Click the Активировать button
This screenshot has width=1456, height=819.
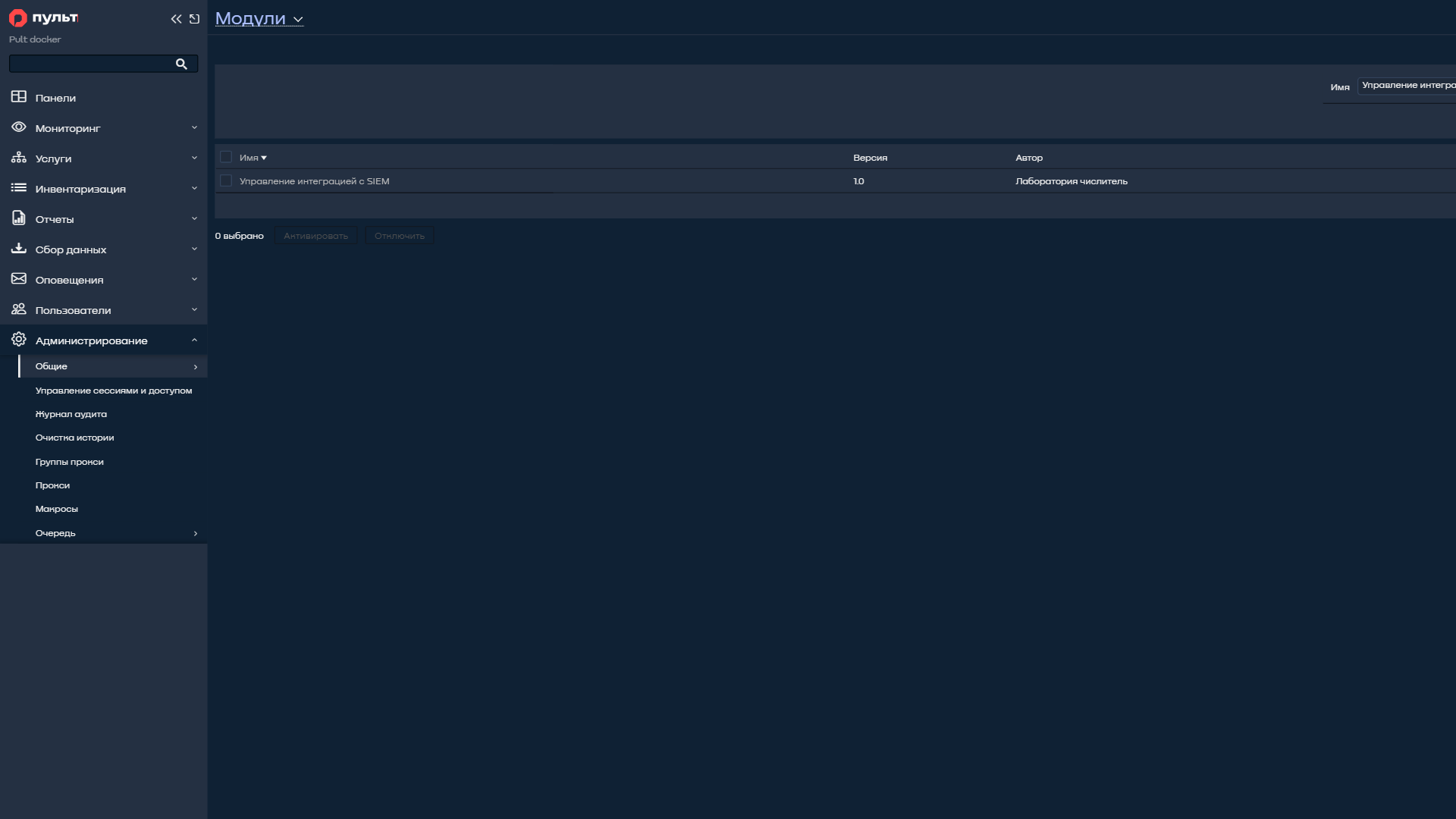(x=315, y=236)
